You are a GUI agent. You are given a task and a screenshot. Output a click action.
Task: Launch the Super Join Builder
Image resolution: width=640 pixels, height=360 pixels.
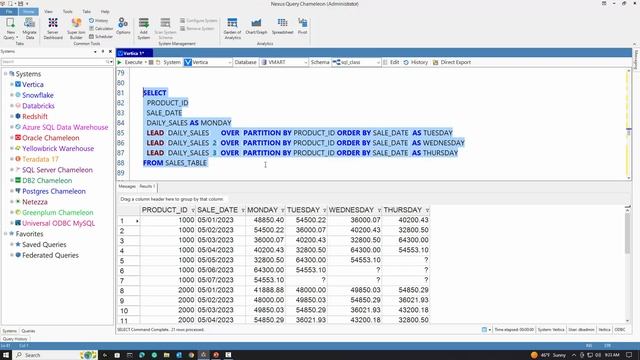pyautogui.click(x=76, y=28)
